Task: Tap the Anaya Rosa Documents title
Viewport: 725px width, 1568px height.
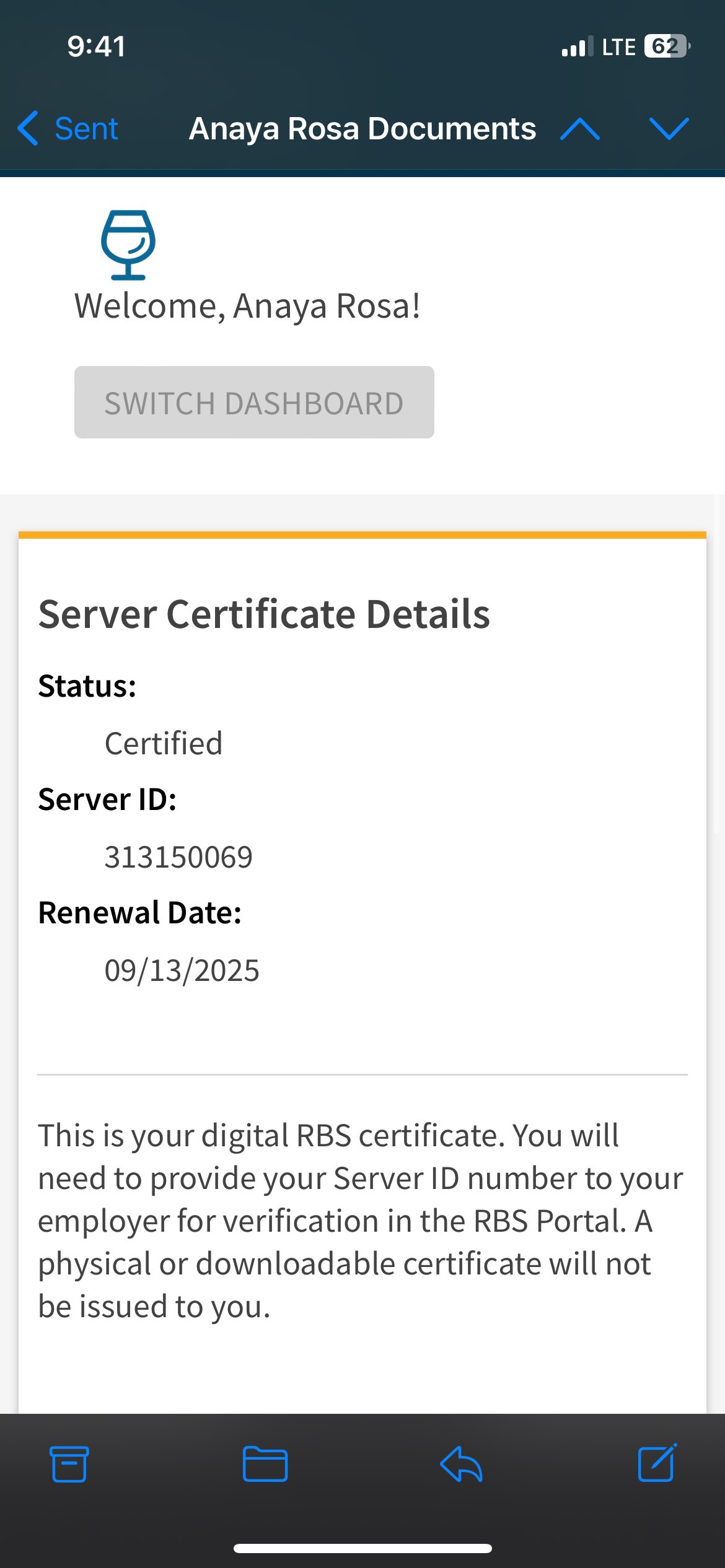Action: point(362,129)
